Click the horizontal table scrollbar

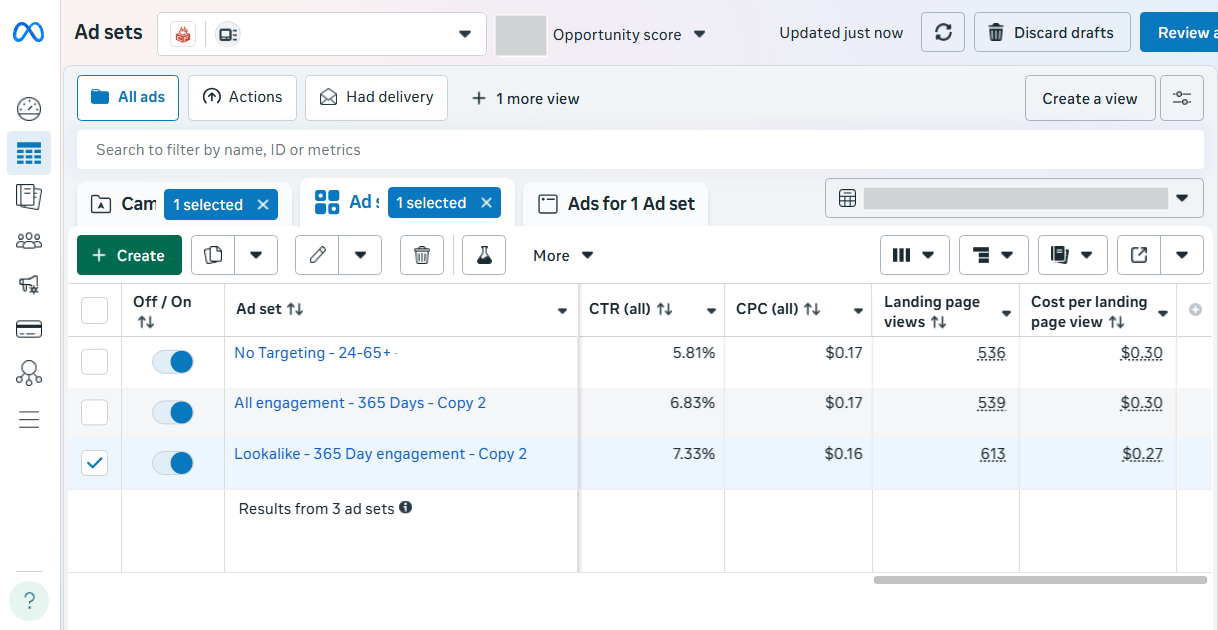1039,580
